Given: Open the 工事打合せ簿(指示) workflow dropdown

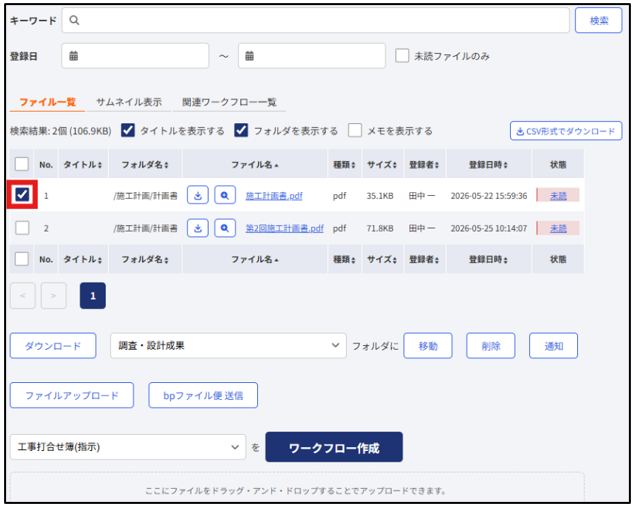Looking at the screenshot, I should (128, 447).
